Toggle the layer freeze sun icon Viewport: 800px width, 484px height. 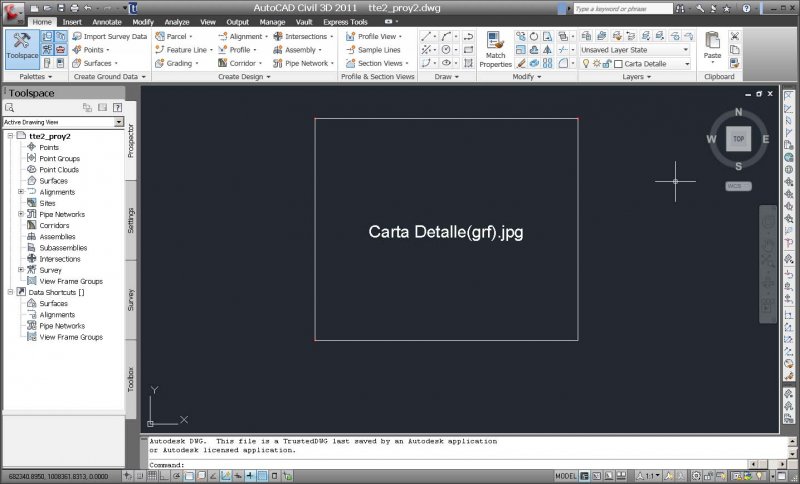coord(596,64)
